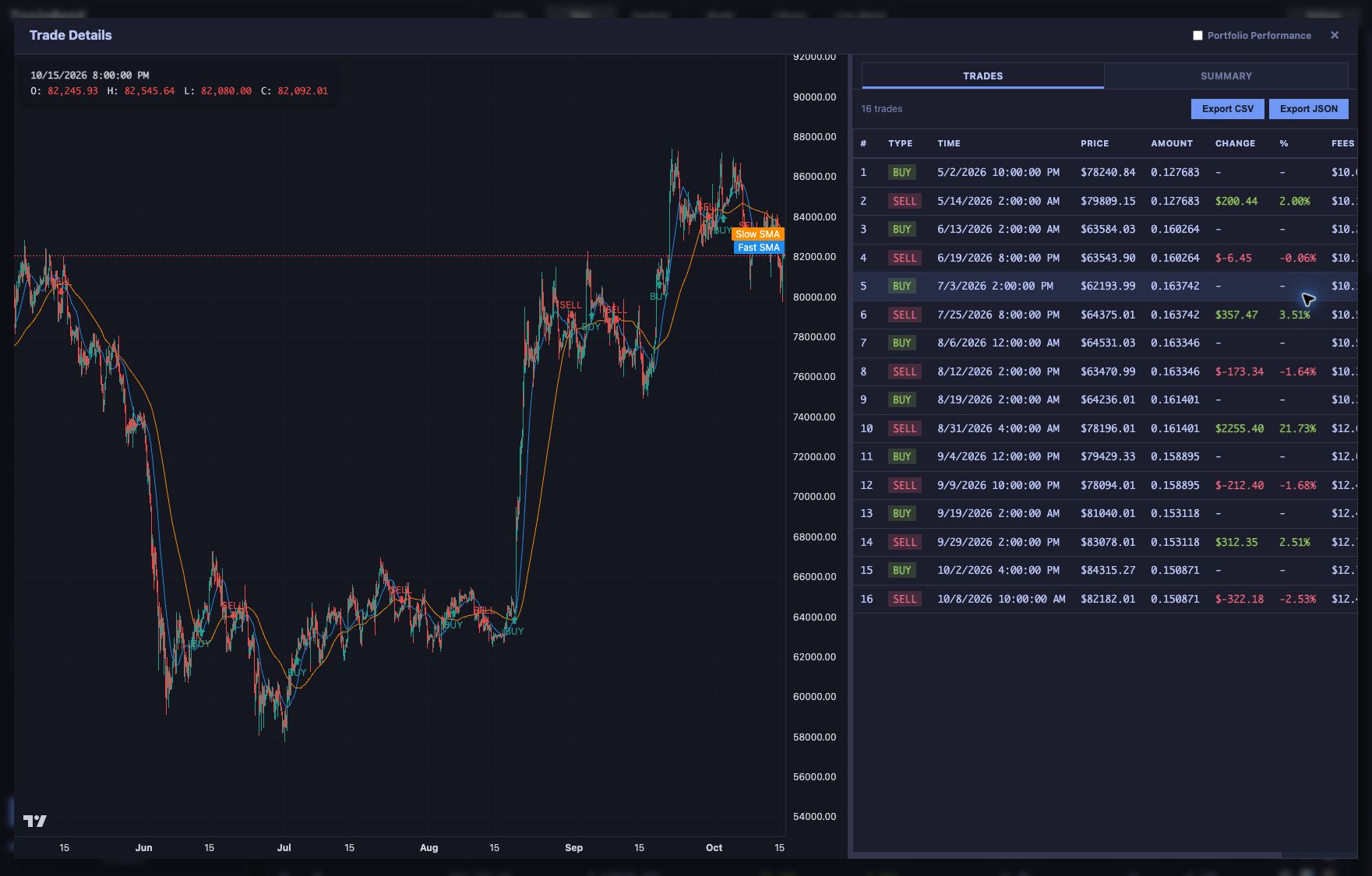Image resolution: width=1372 pixels, height=876 pixels.
Task: Click the TYPE column header
Action: 900,143
